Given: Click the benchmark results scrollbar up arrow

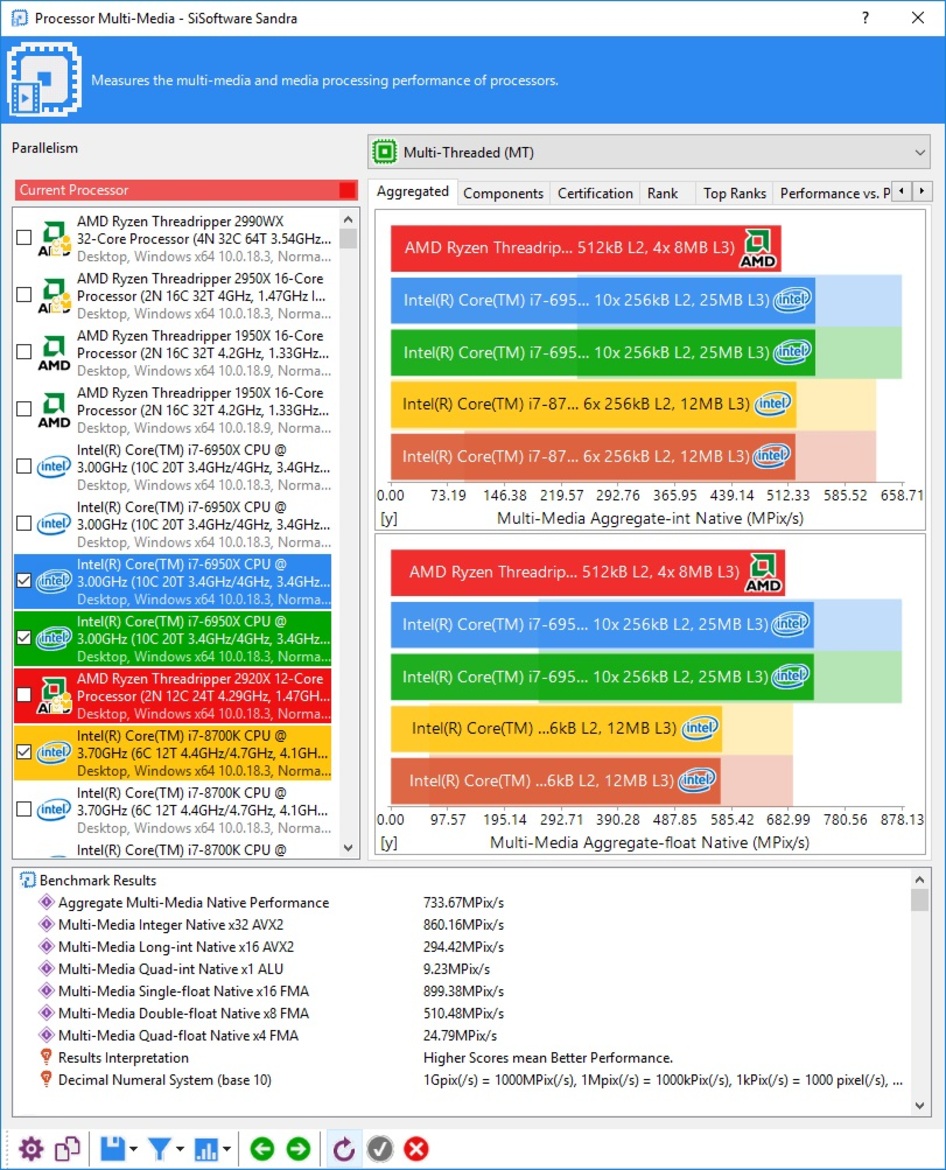Looking at the screenshot, I should pos(919,880).
